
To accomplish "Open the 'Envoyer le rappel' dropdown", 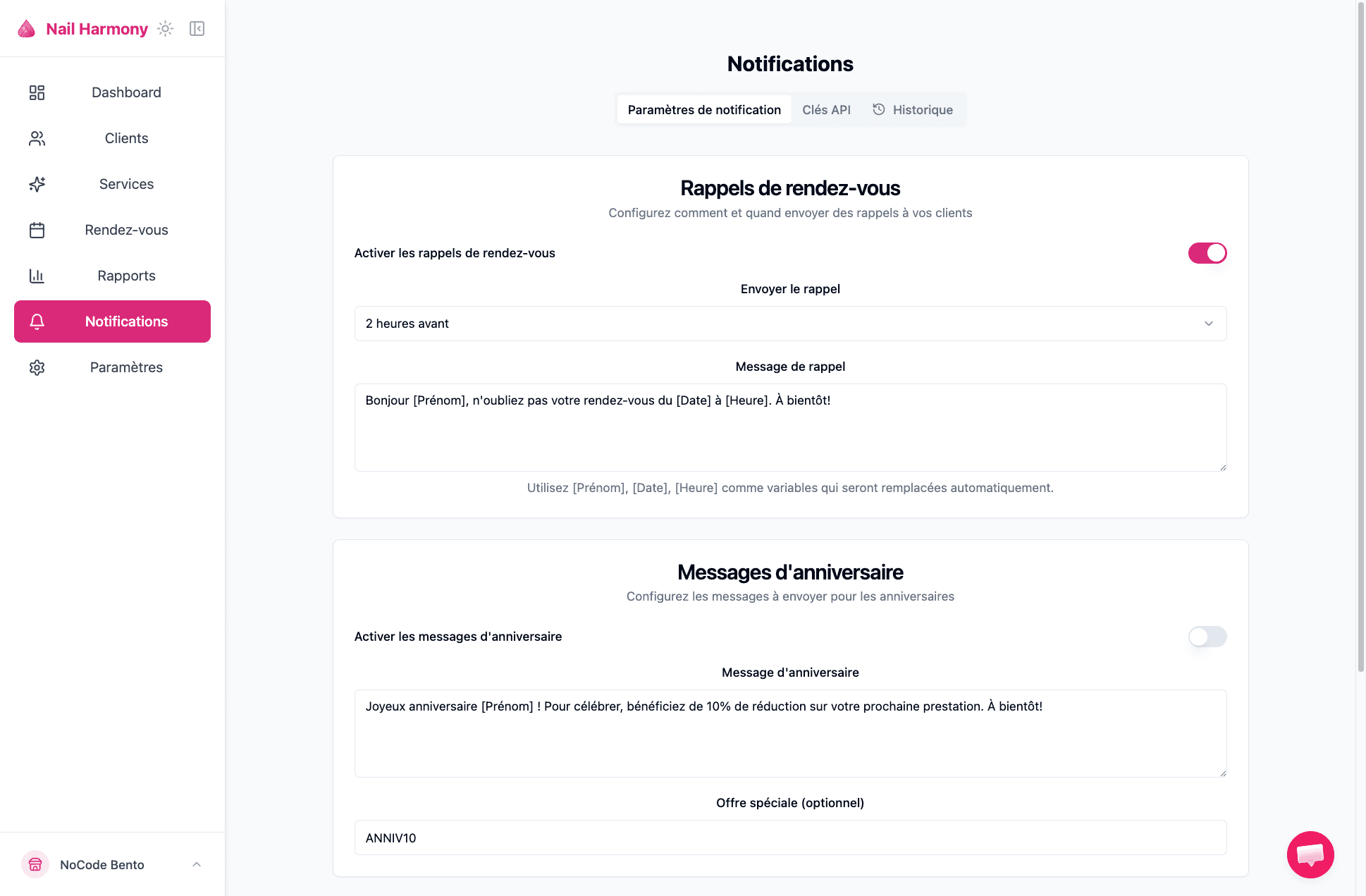I will point(1208,324).
